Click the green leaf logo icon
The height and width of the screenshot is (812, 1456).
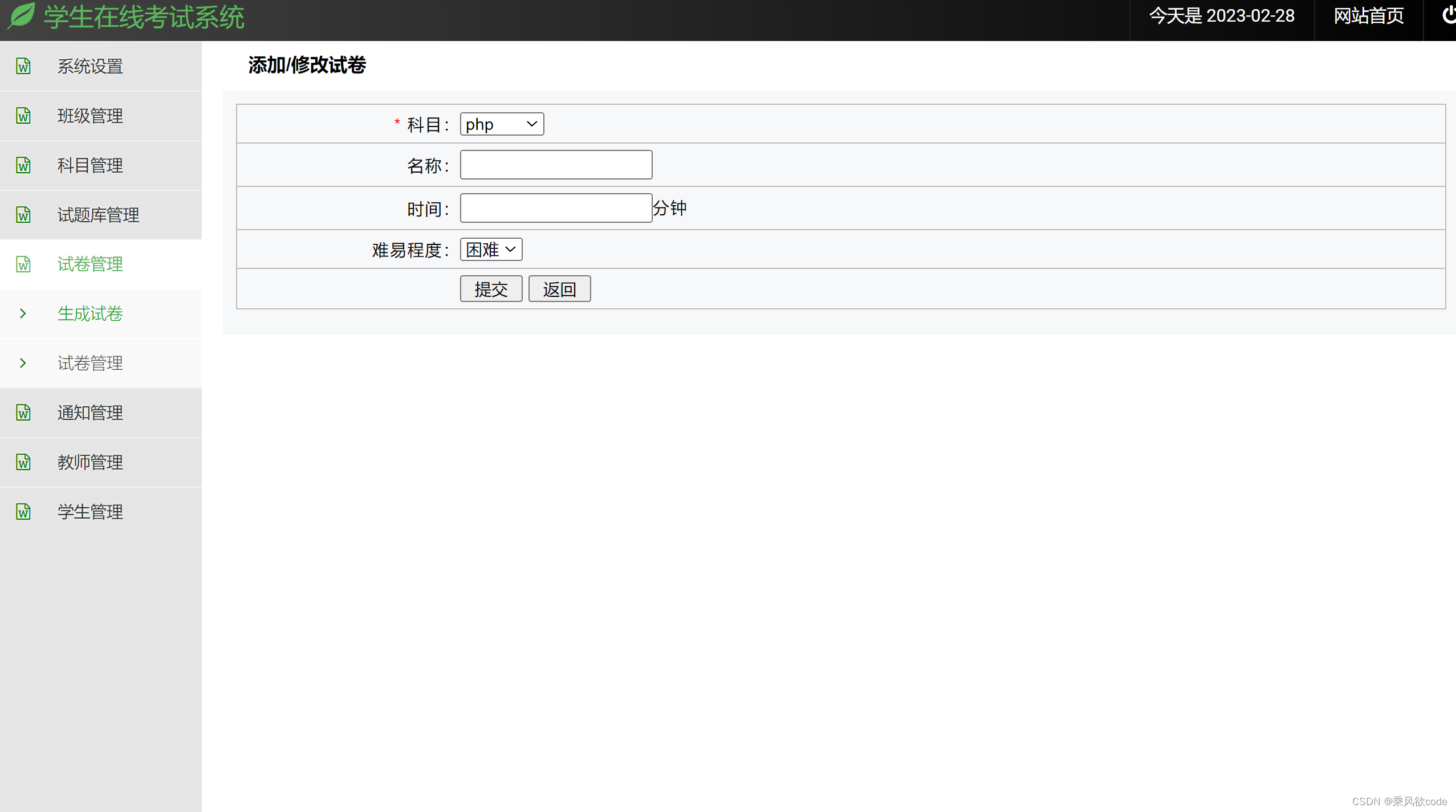click(x=22, y=16)
